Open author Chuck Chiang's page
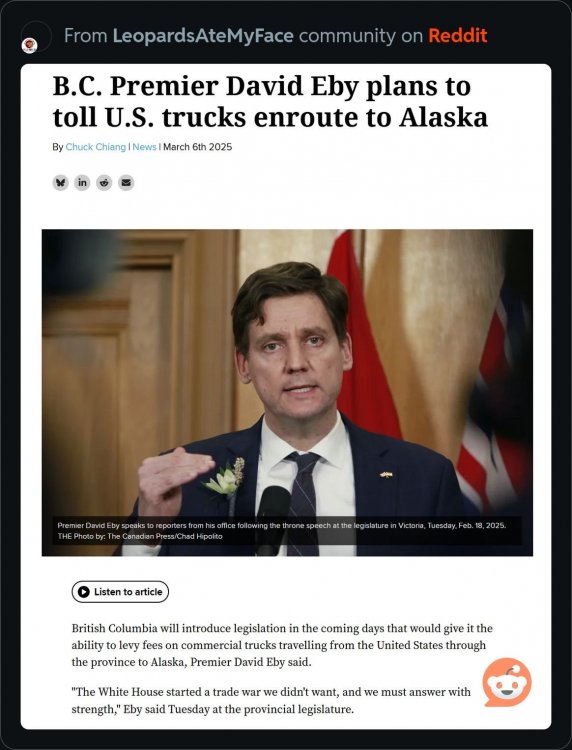This screenshot has height=750, width=572. (96, 147)
